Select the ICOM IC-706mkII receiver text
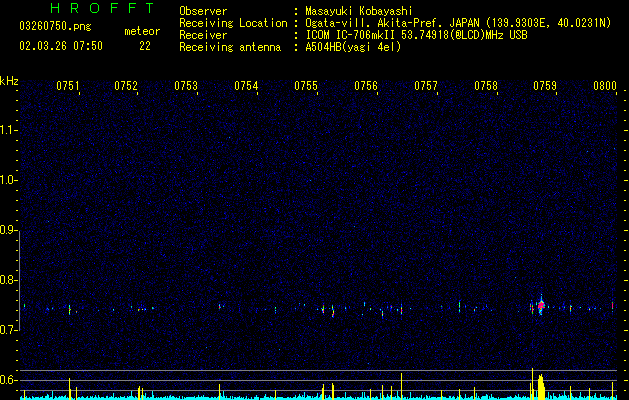Screen dimensions: 629x400 pyautogui.click(x=416, y=35)
